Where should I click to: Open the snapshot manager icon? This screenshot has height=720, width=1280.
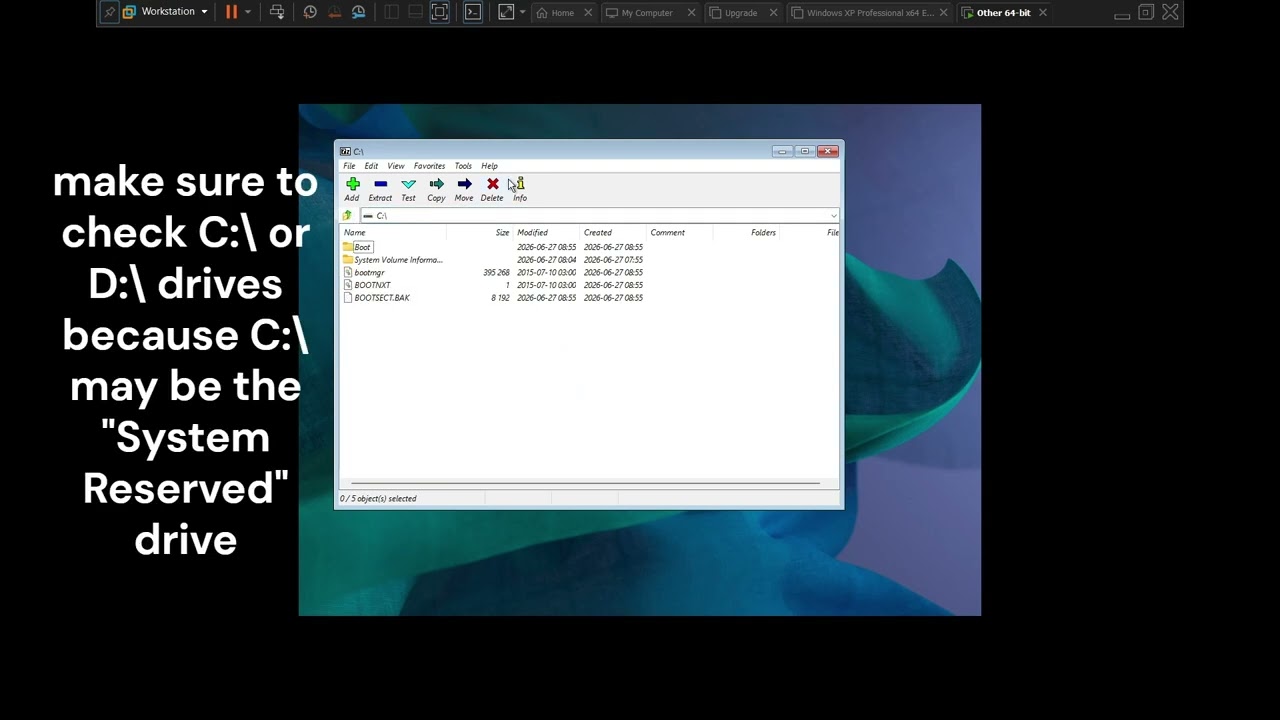pos(358,12)
